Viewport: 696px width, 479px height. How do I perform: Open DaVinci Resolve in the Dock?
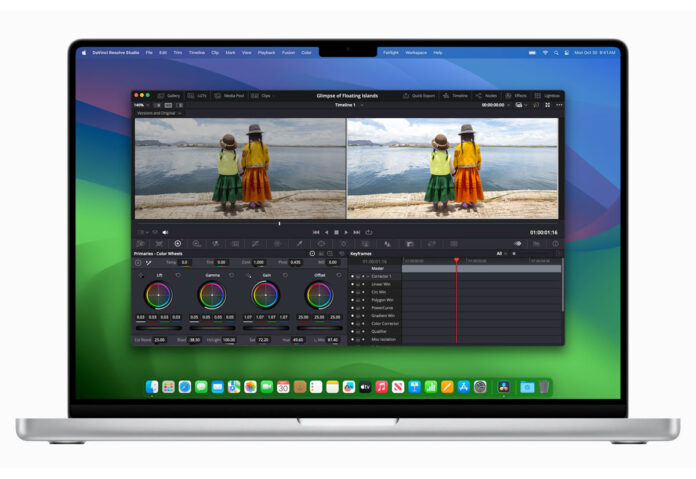coord(503,387)
